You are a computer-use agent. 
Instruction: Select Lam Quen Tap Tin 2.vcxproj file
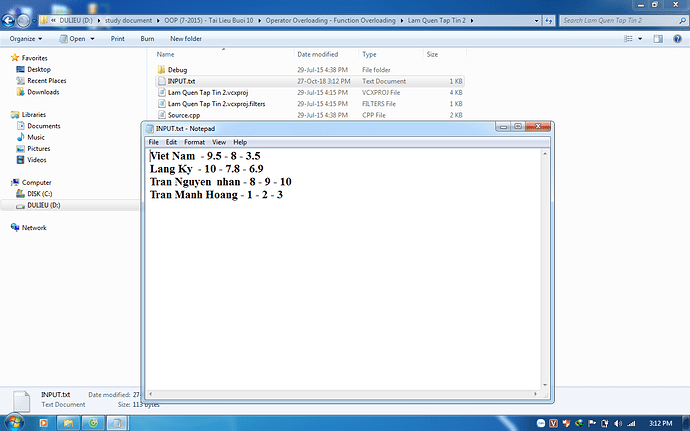tap(209, 92)
